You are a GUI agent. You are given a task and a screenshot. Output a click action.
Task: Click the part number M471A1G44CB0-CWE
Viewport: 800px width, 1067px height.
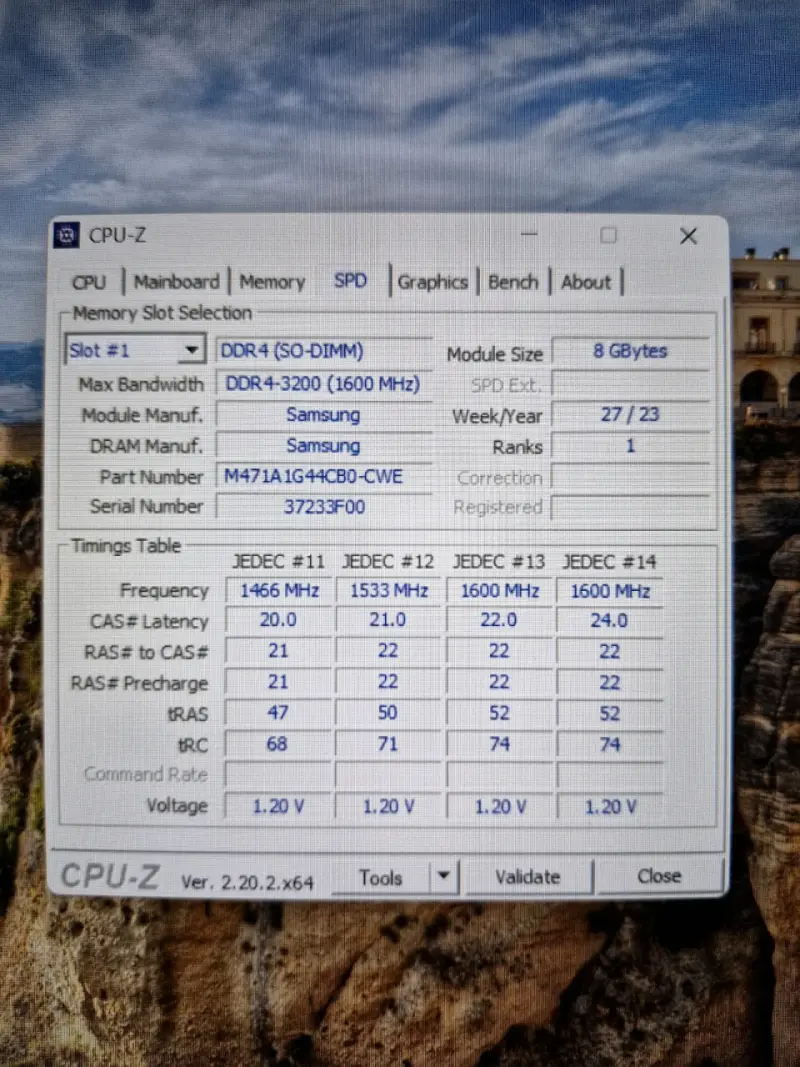324,476
